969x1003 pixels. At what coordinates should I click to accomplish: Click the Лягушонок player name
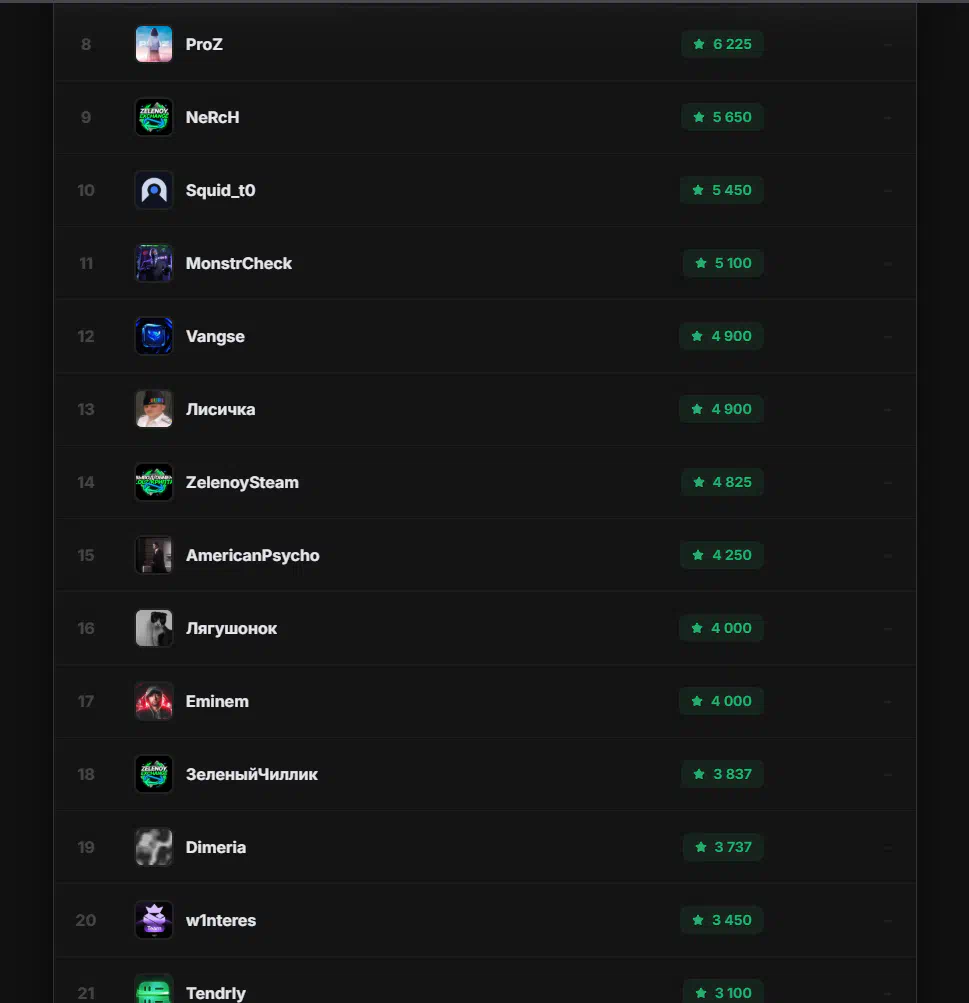pos(231,628)
